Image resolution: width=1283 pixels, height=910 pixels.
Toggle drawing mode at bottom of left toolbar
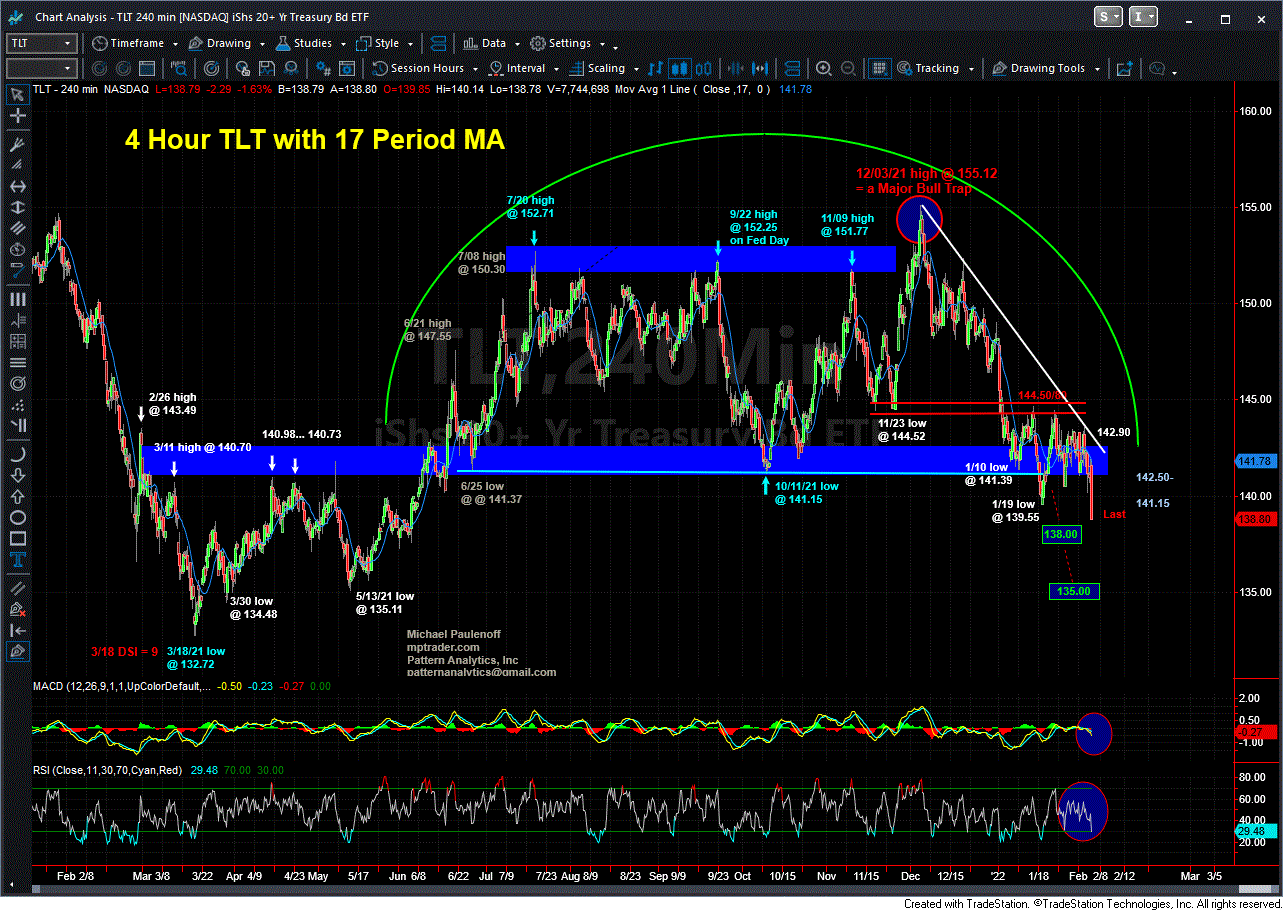pos(17,651)
